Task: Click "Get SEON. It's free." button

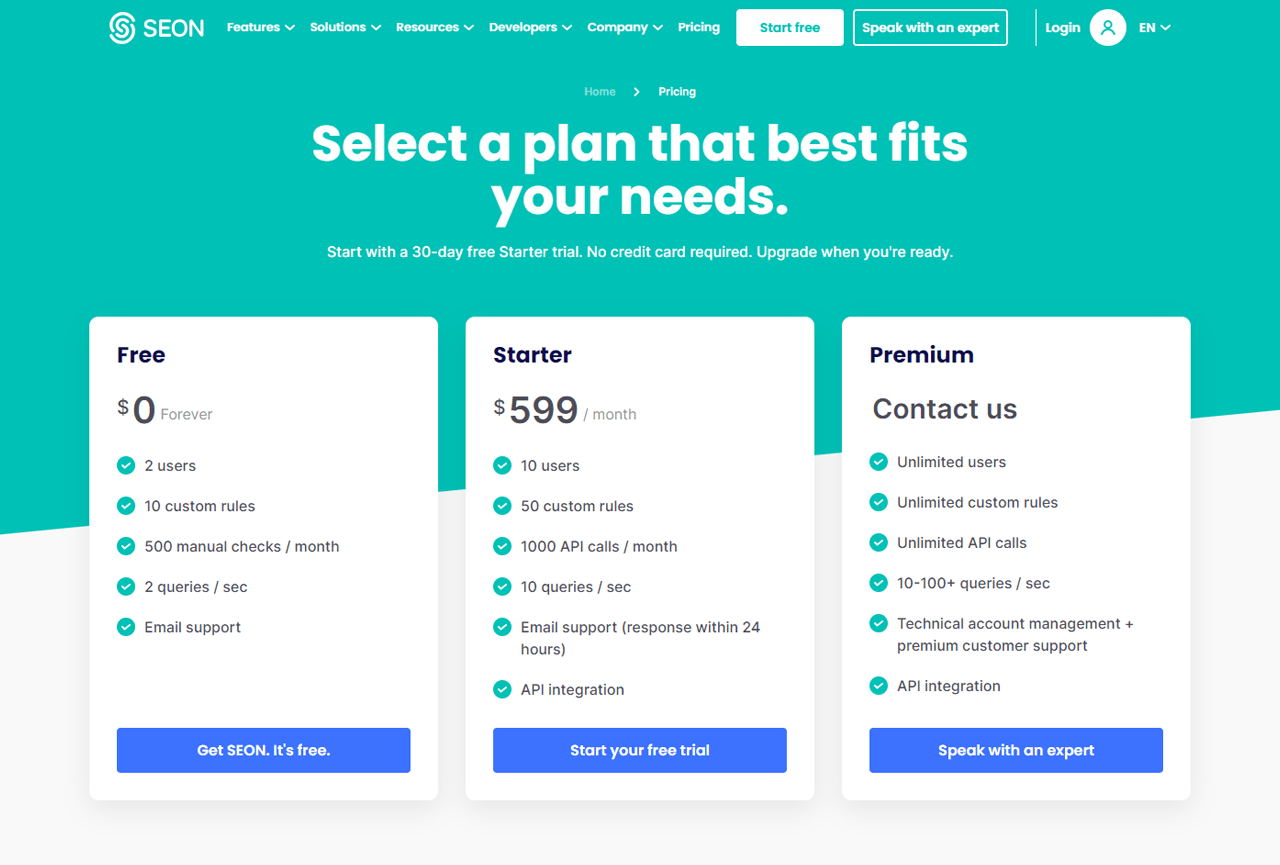Action: [263, 750]
